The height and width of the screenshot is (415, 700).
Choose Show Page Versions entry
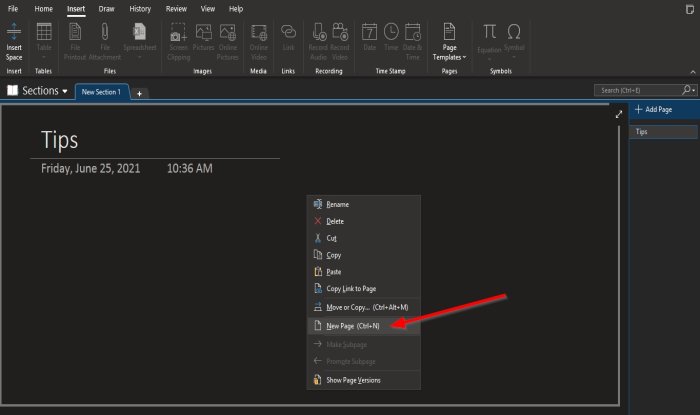pyautogui.click(x=363, y=380)
